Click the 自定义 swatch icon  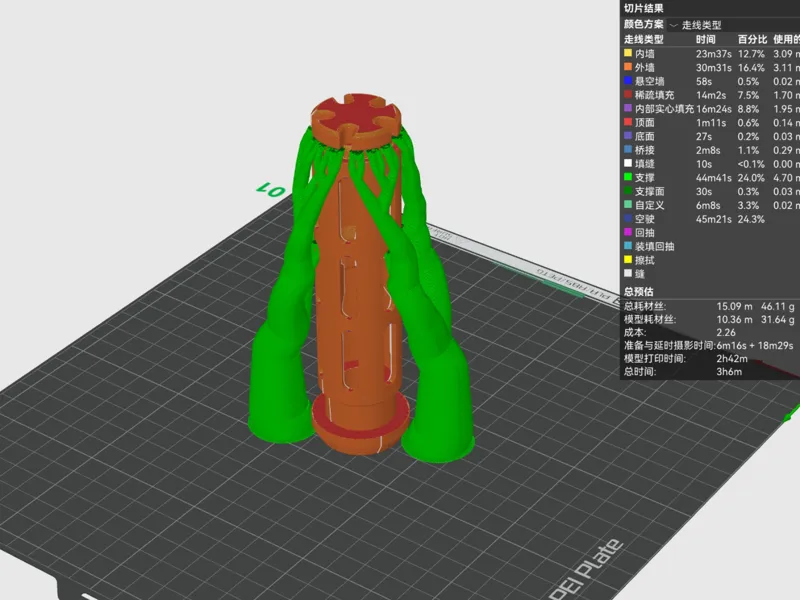628,205
